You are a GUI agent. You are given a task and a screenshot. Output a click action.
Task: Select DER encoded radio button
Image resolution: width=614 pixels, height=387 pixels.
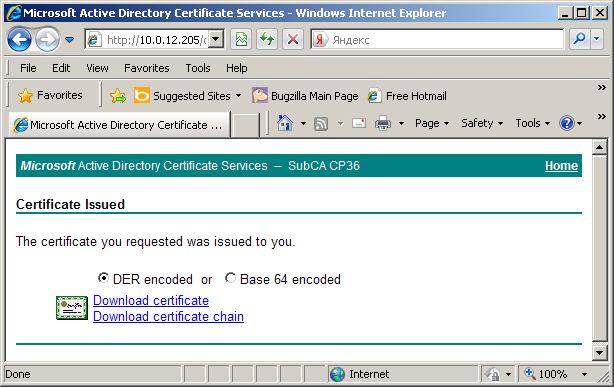click(x=103, y=278)
